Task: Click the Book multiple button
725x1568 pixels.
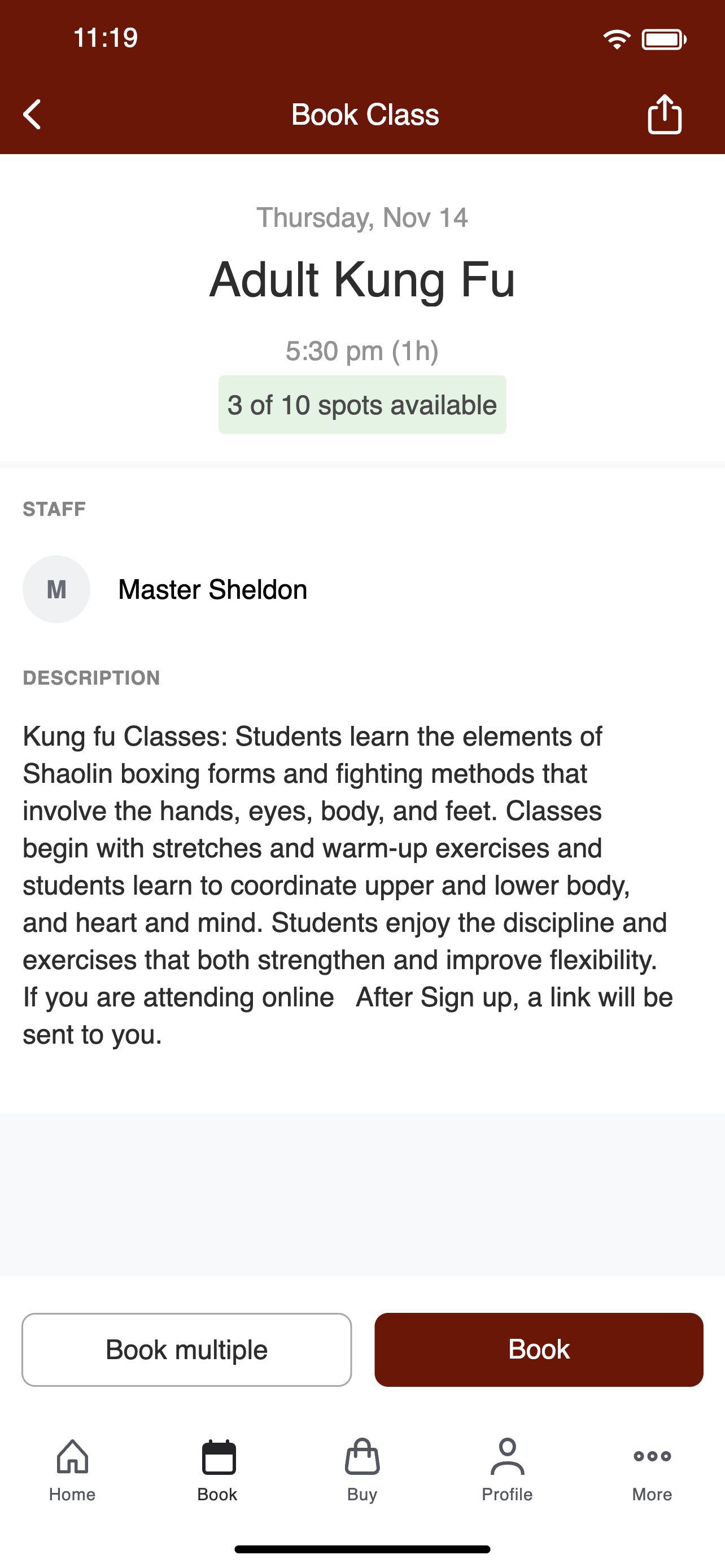Action: [187, 1350]
